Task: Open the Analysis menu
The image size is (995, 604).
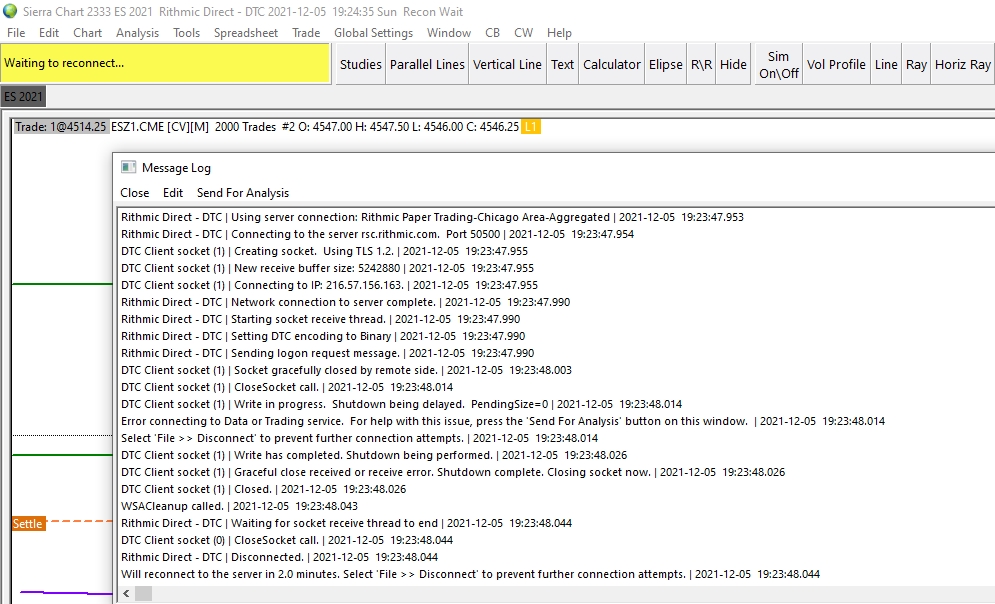Action: click(x=137, y=33)
